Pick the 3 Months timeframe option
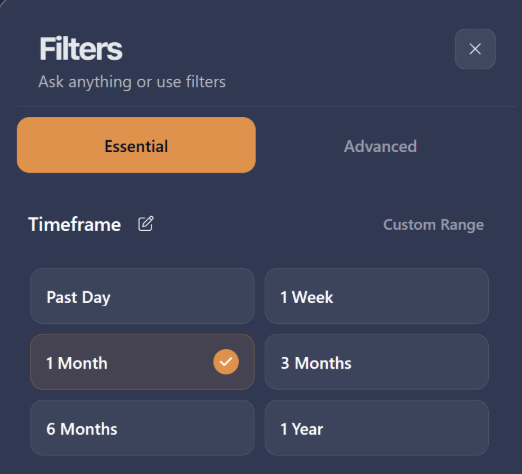Image resolution: width=522 pixels, height=474 pixels. [x=377, y=362]
